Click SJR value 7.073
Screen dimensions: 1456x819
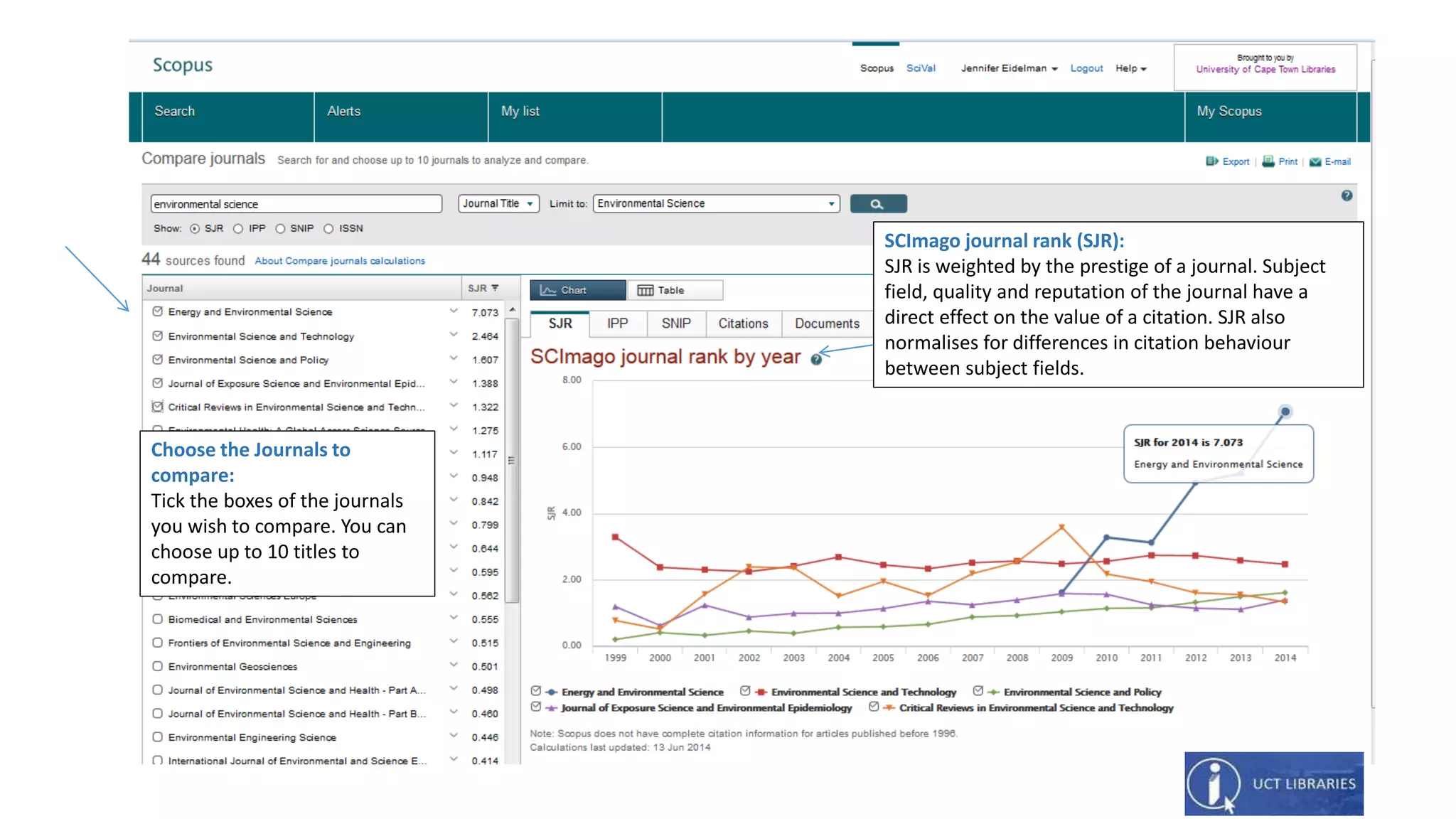pos(485,313)
